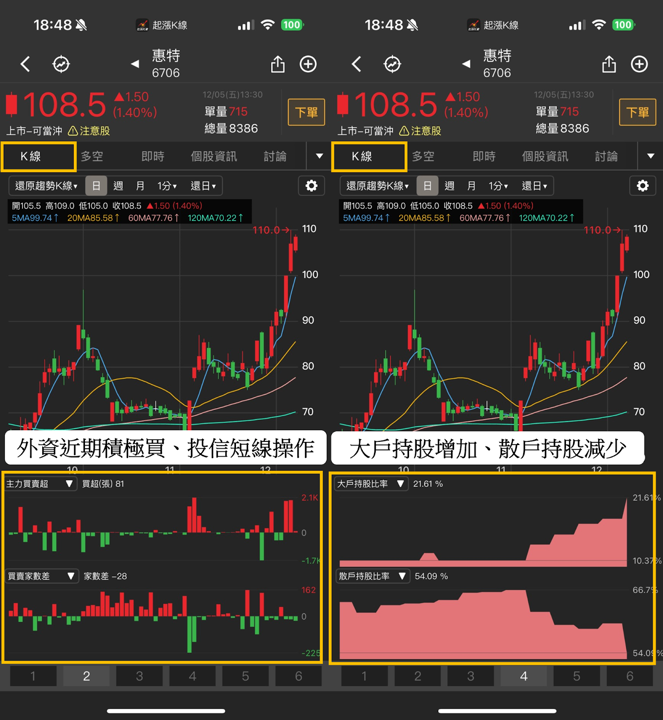
Task: Open 大戶持股比率 indicator dropdown
Action: coord(371,484)
